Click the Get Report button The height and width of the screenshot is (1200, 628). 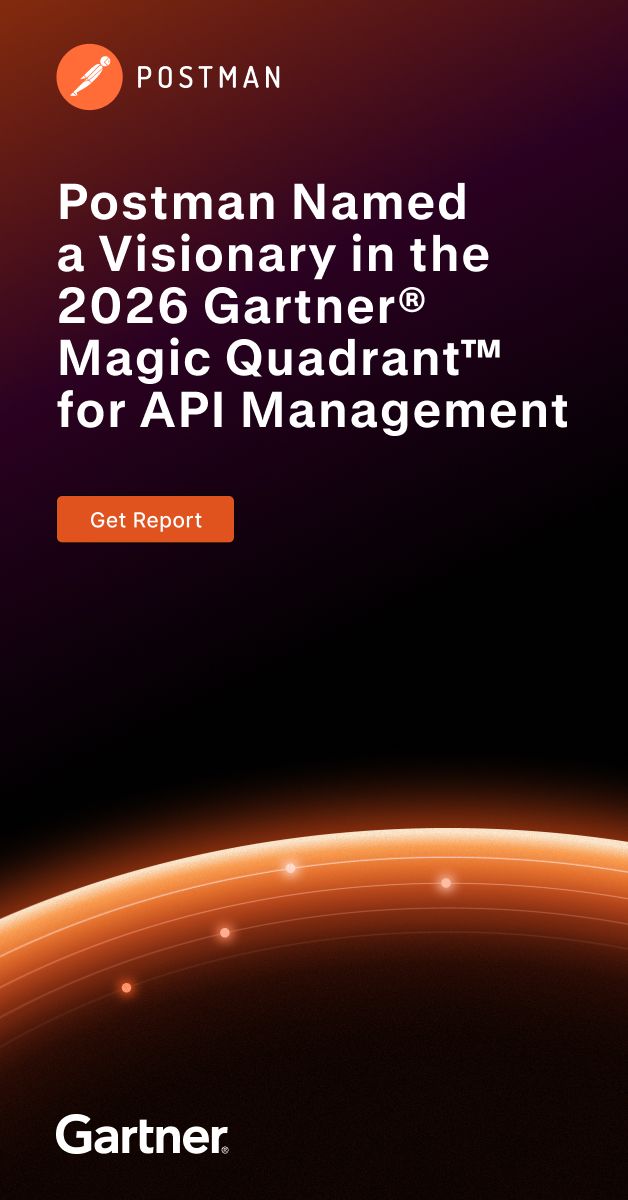click(145, 519)
